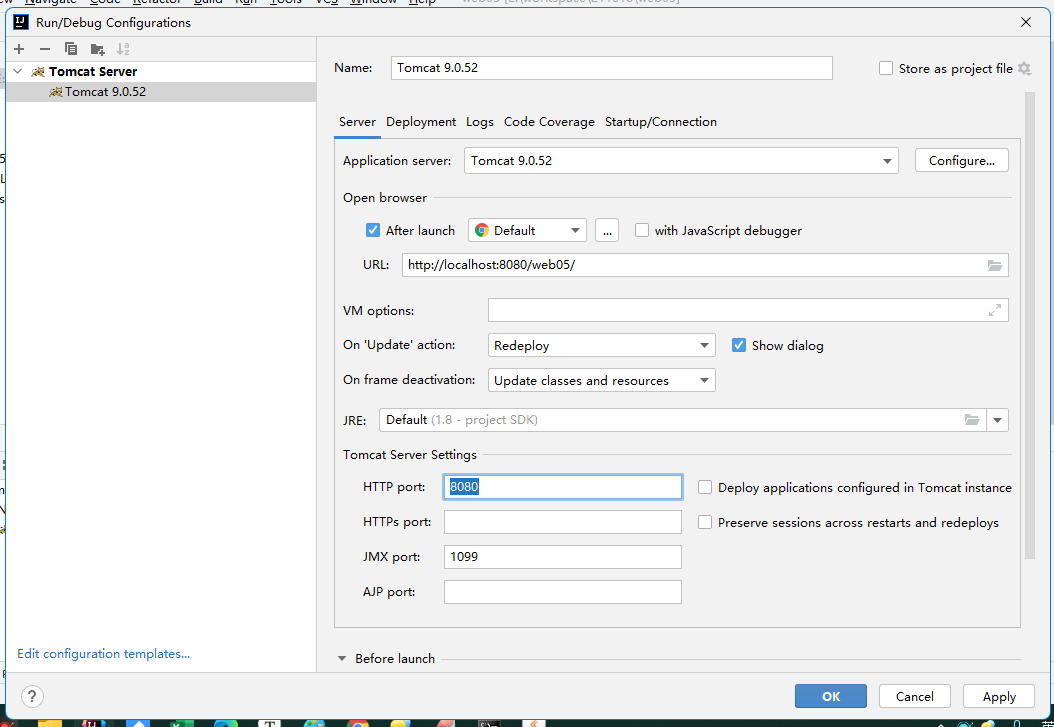Click the Name input field
Screen dimensions: 1054x727
612,68
